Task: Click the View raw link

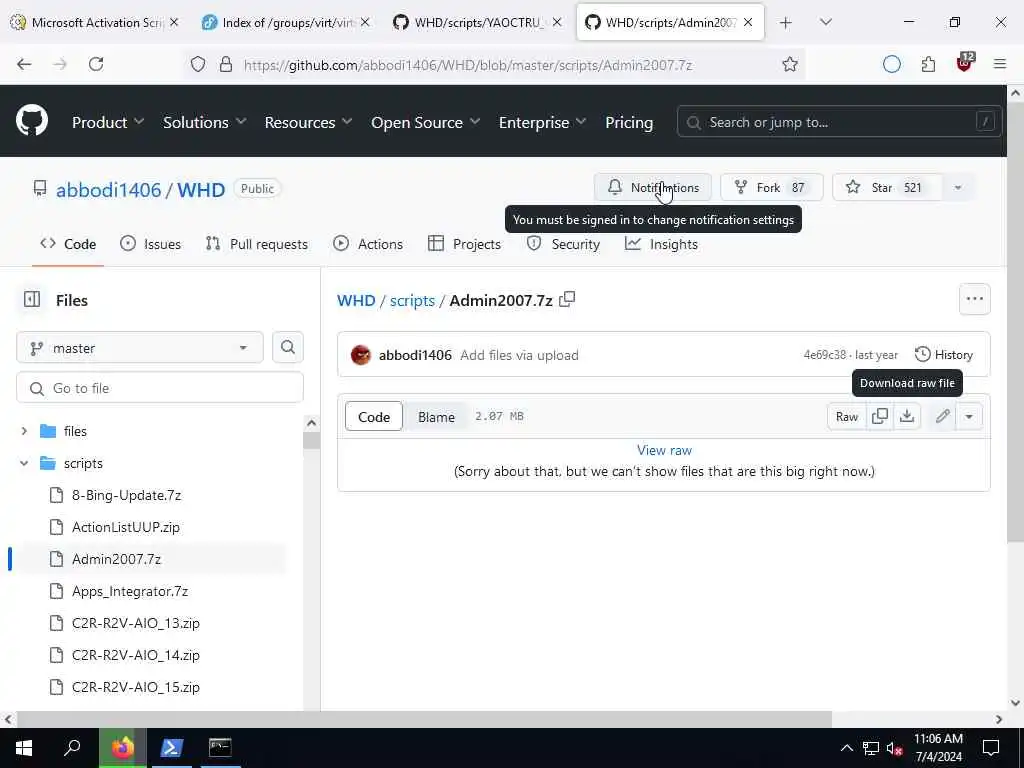Action: [664, 450]
